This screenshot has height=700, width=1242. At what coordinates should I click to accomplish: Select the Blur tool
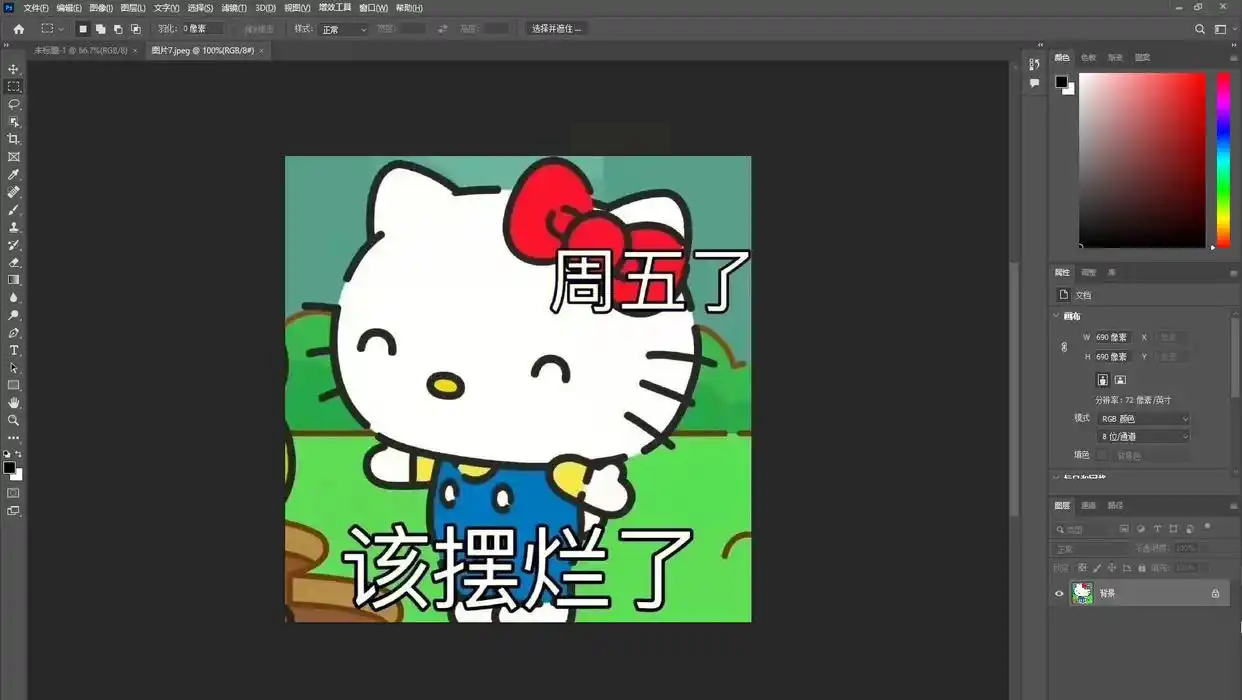pos(14,298)
